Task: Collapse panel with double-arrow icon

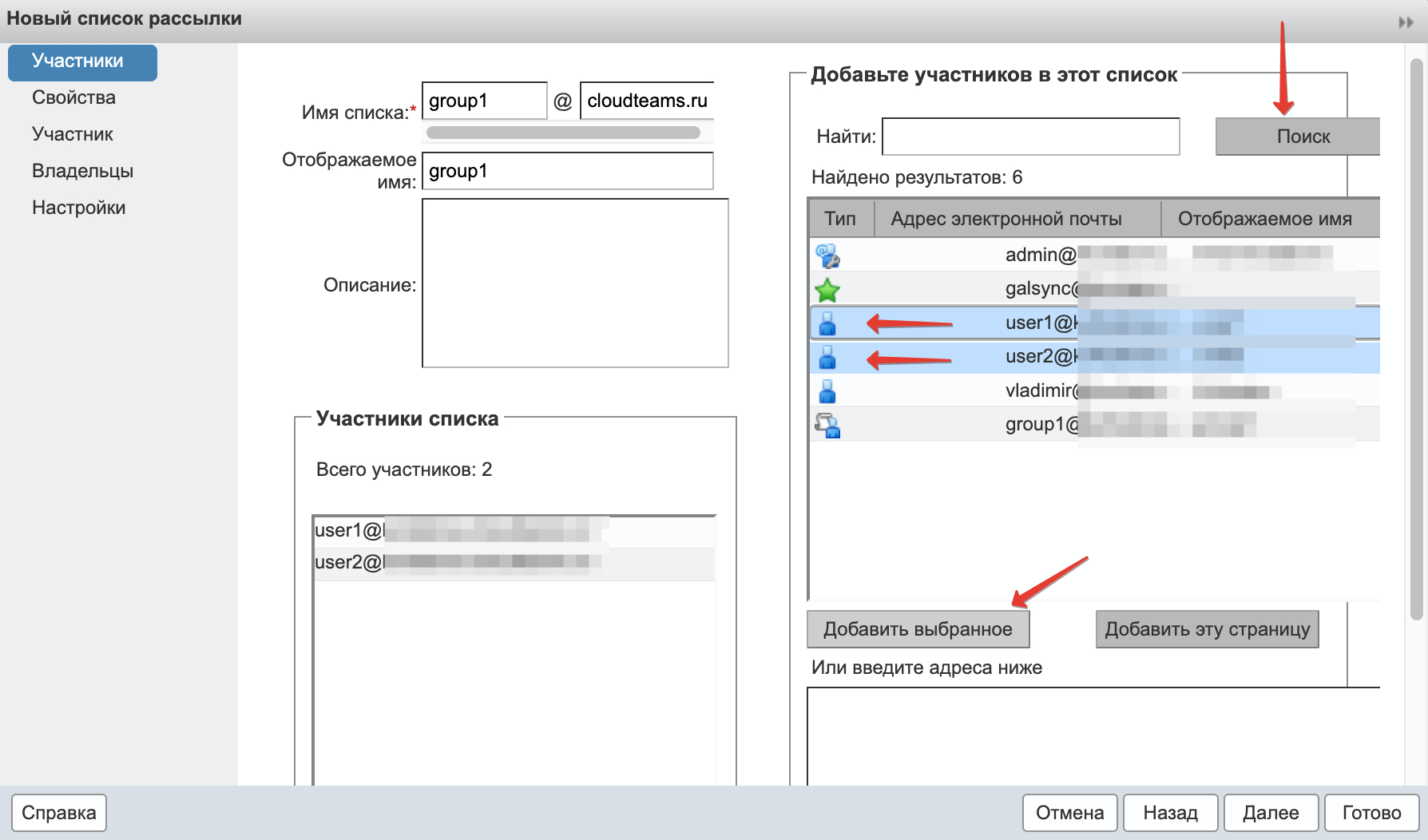Action: (x=1406, y=22)
